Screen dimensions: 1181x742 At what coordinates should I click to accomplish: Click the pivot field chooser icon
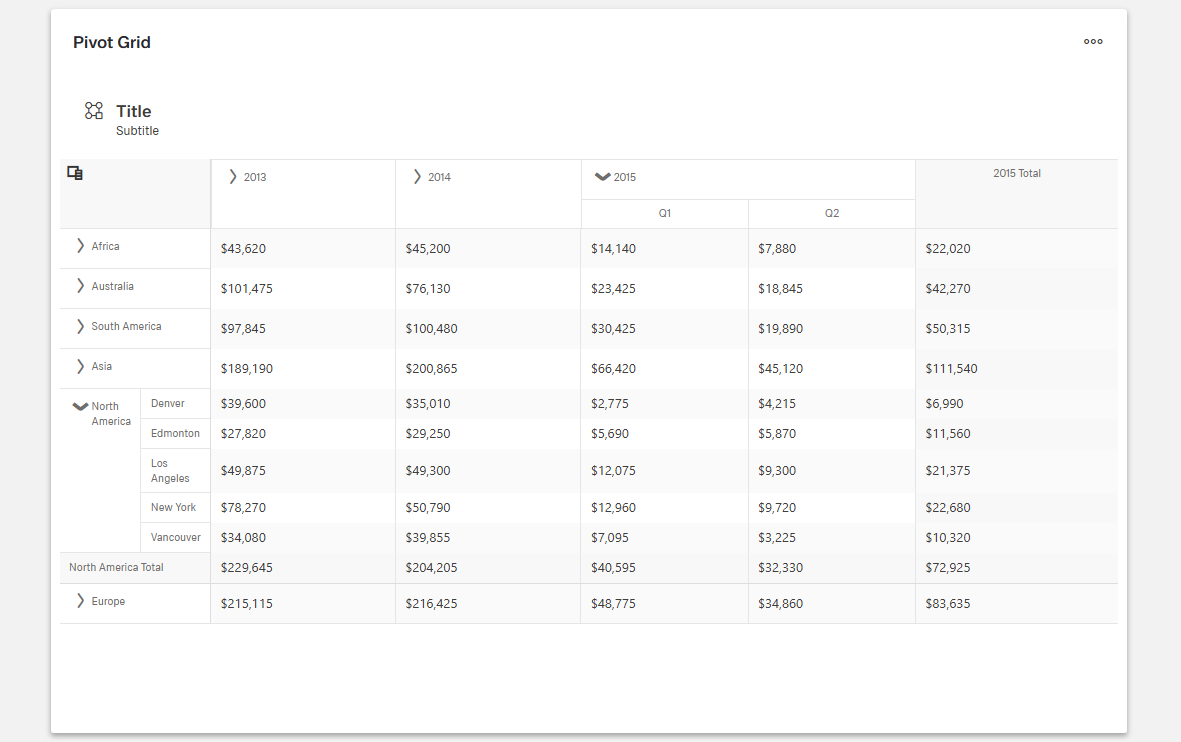click(x=75, y=173)
